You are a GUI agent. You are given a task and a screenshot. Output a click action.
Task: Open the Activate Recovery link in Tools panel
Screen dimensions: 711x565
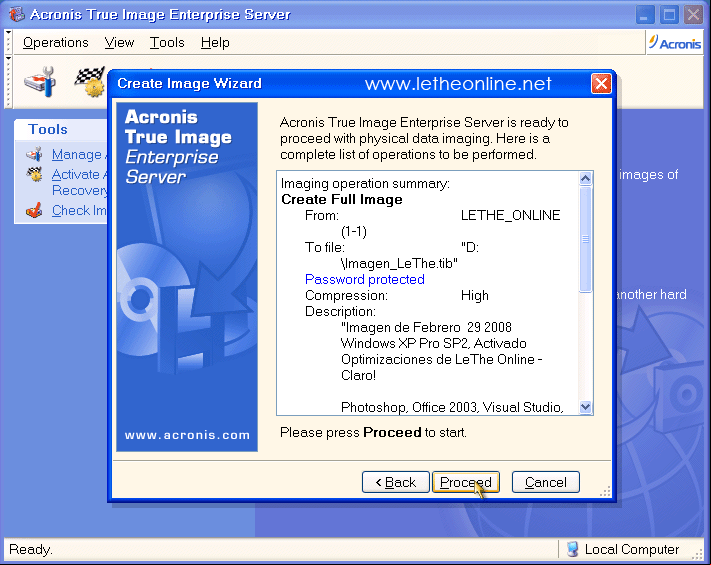(79, 182)
